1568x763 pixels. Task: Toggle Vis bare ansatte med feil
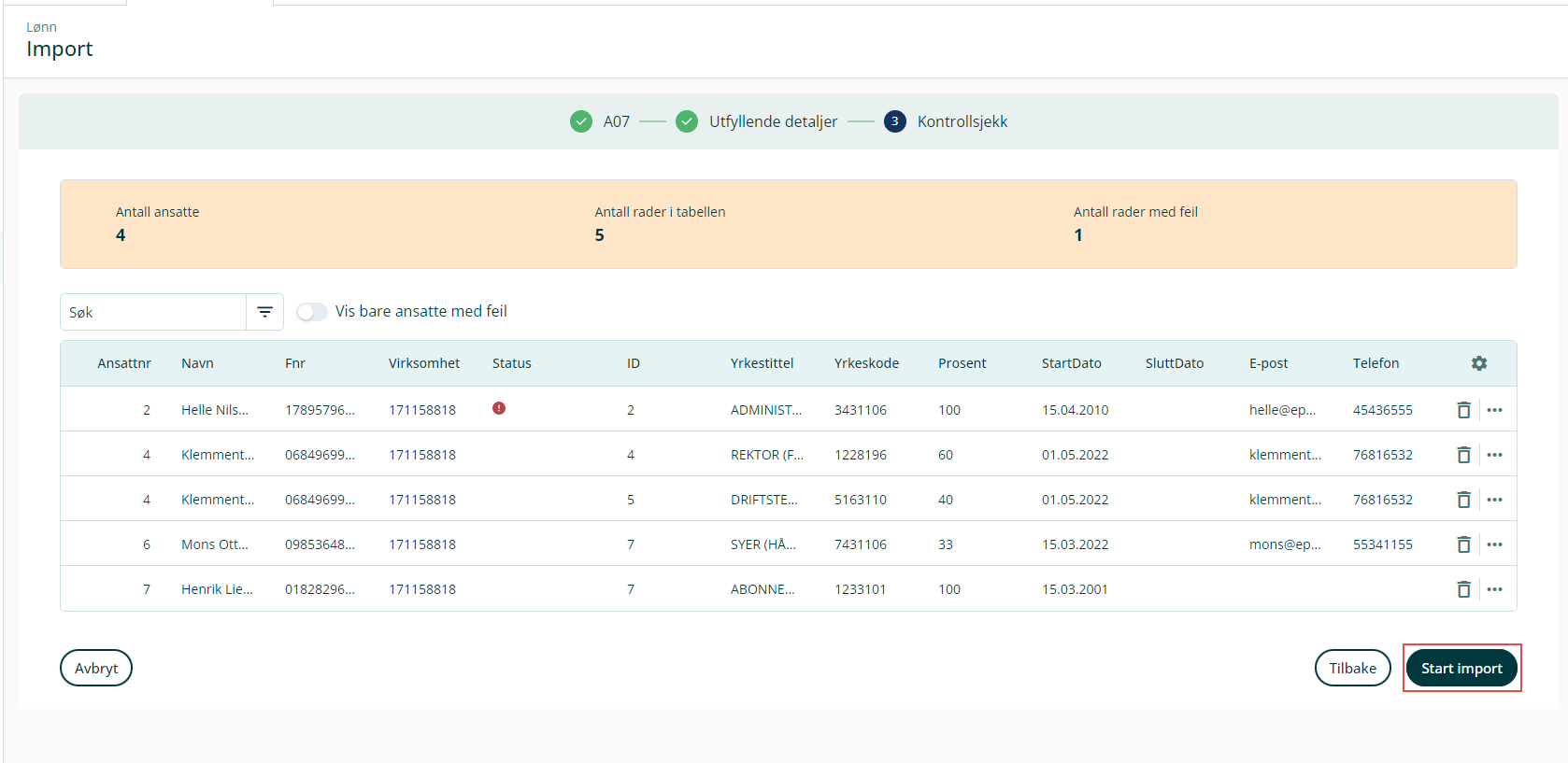[312, 312]
